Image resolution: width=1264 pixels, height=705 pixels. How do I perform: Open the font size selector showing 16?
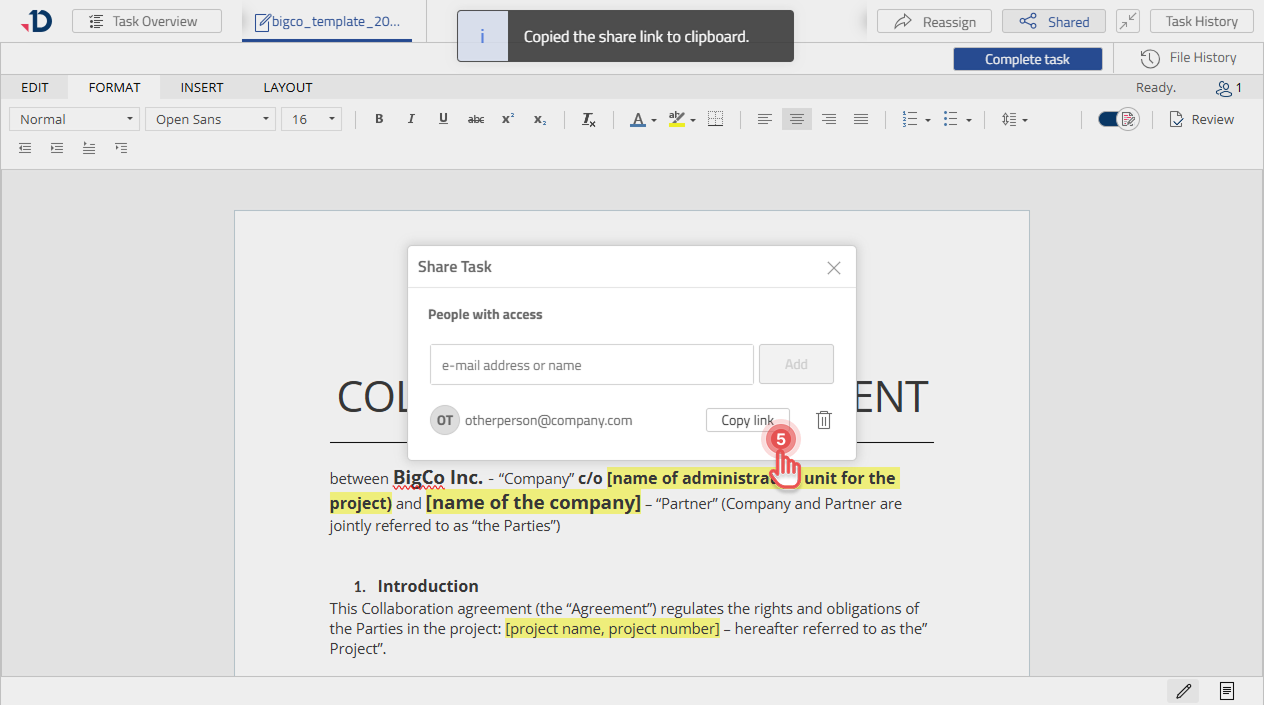[x=310, y=118]
